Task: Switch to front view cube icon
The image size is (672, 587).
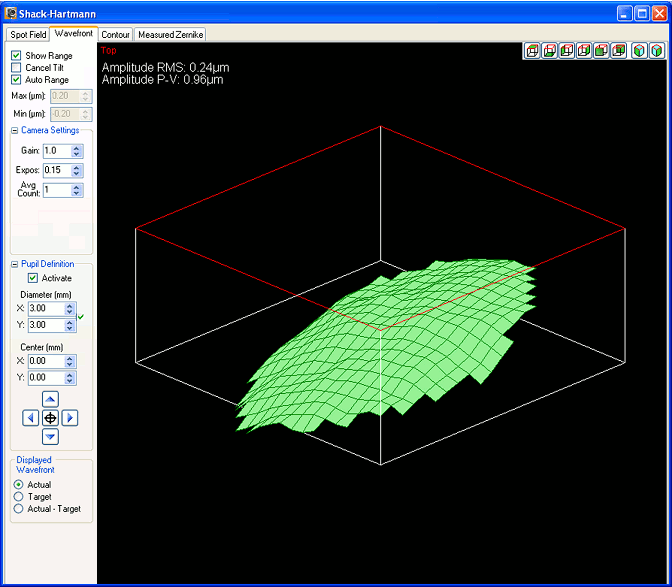Action: [601, 51]
